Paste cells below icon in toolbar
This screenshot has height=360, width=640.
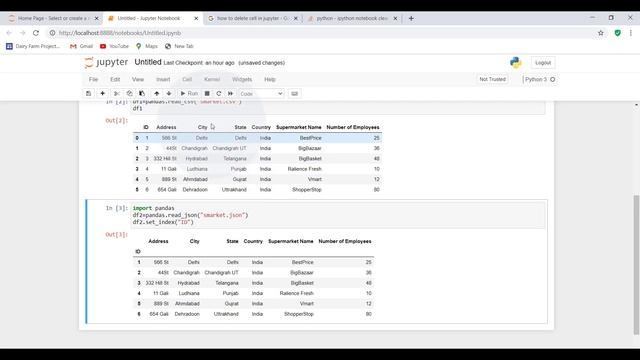[x=142, y=93]
